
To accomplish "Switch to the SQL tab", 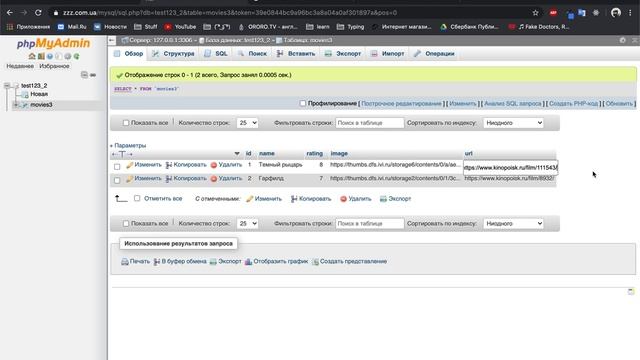I will 216,53.
